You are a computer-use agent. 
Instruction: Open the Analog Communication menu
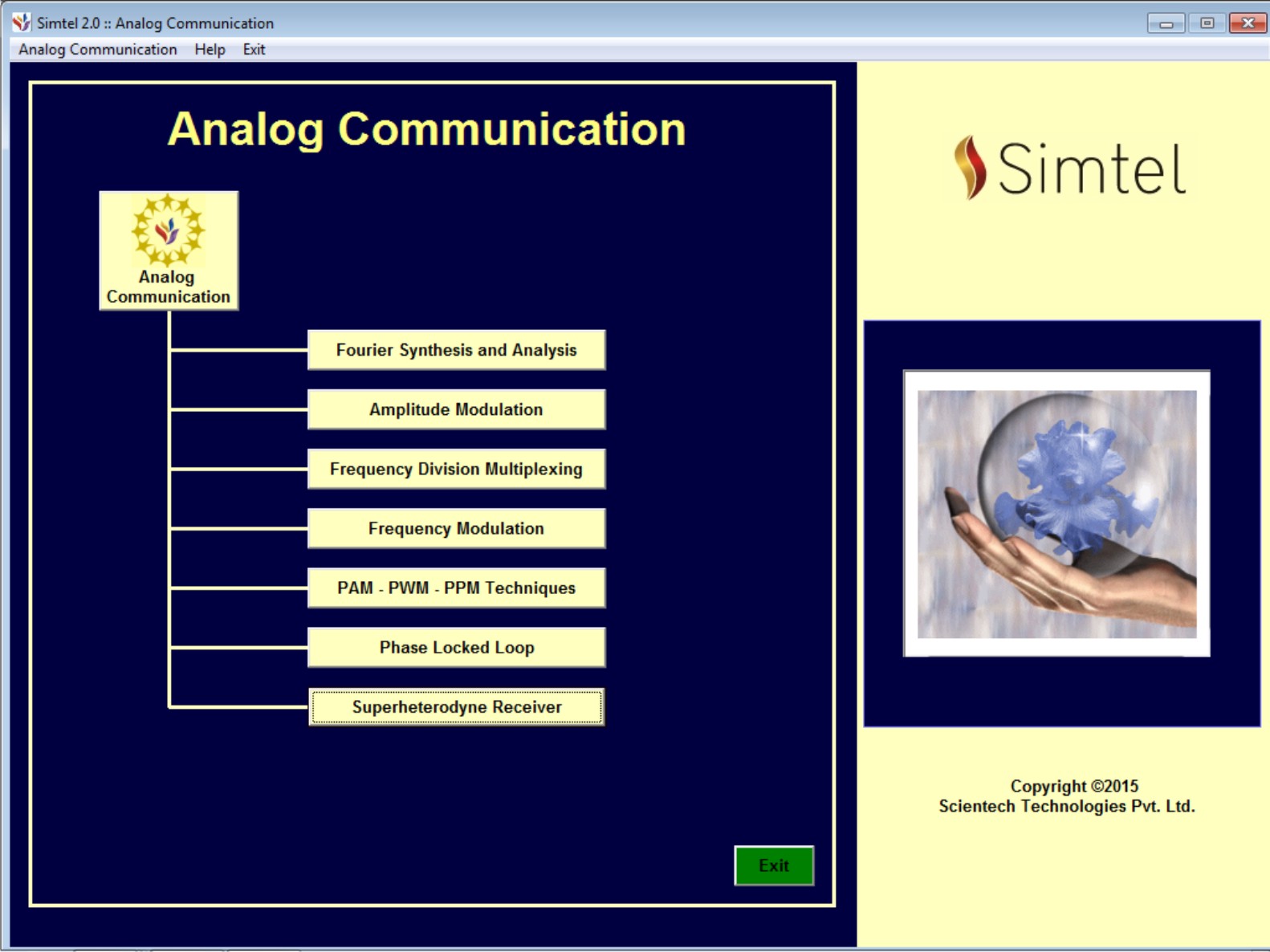pyautogui.click(x=97, y=49)
